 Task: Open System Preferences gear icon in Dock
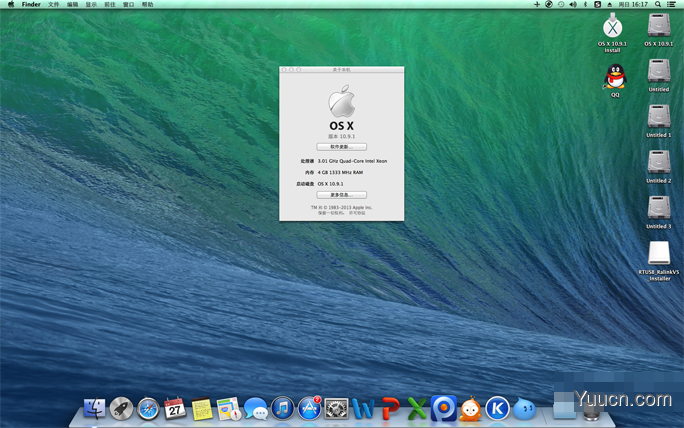pos(336,409)
